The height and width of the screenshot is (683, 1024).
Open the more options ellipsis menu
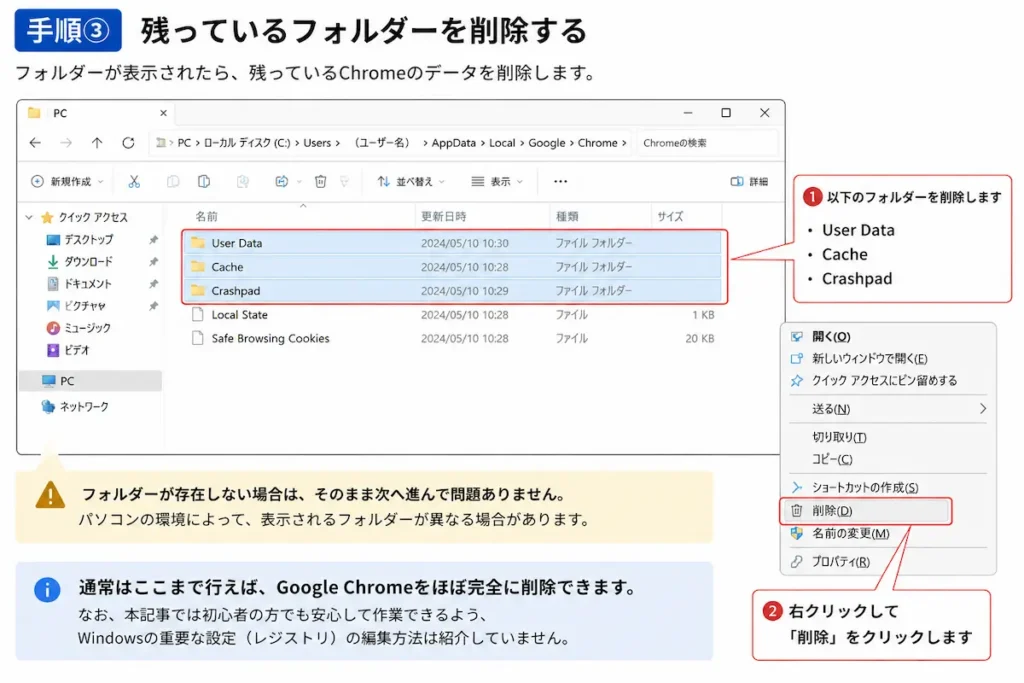(560, 182)
